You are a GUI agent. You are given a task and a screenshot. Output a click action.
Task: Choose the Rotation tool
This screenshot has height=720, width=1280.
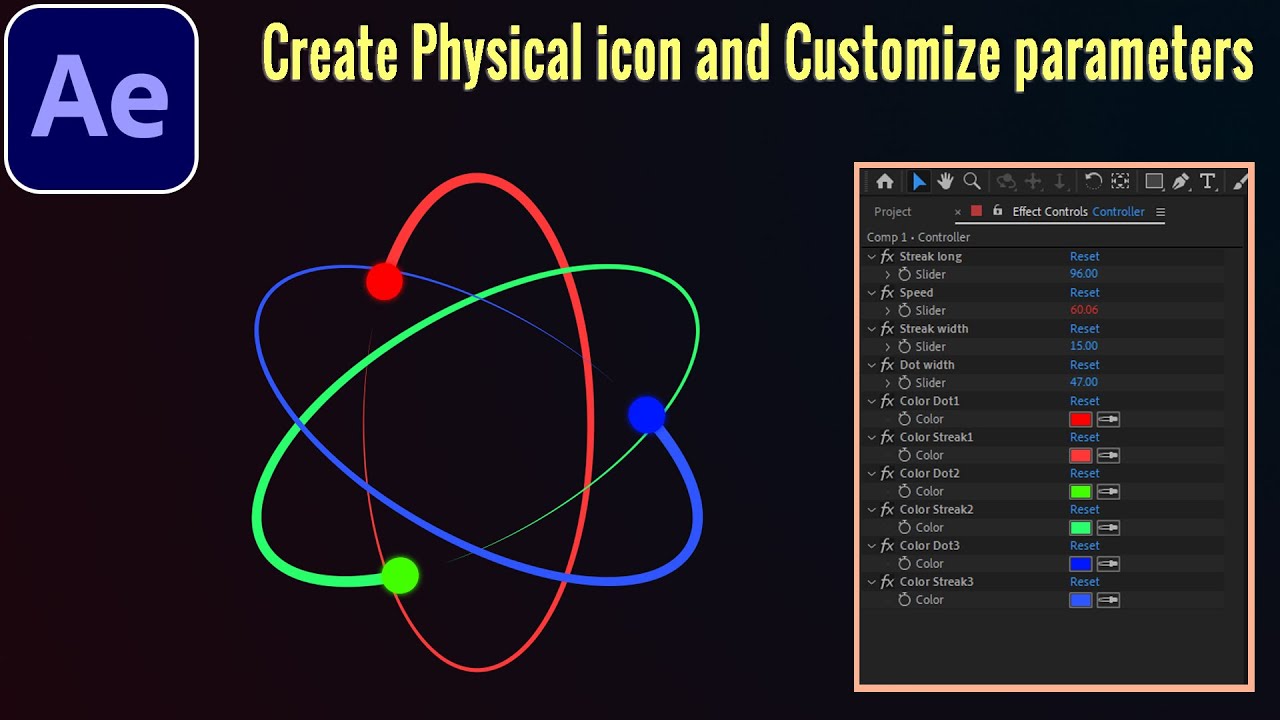point(1094,181)
